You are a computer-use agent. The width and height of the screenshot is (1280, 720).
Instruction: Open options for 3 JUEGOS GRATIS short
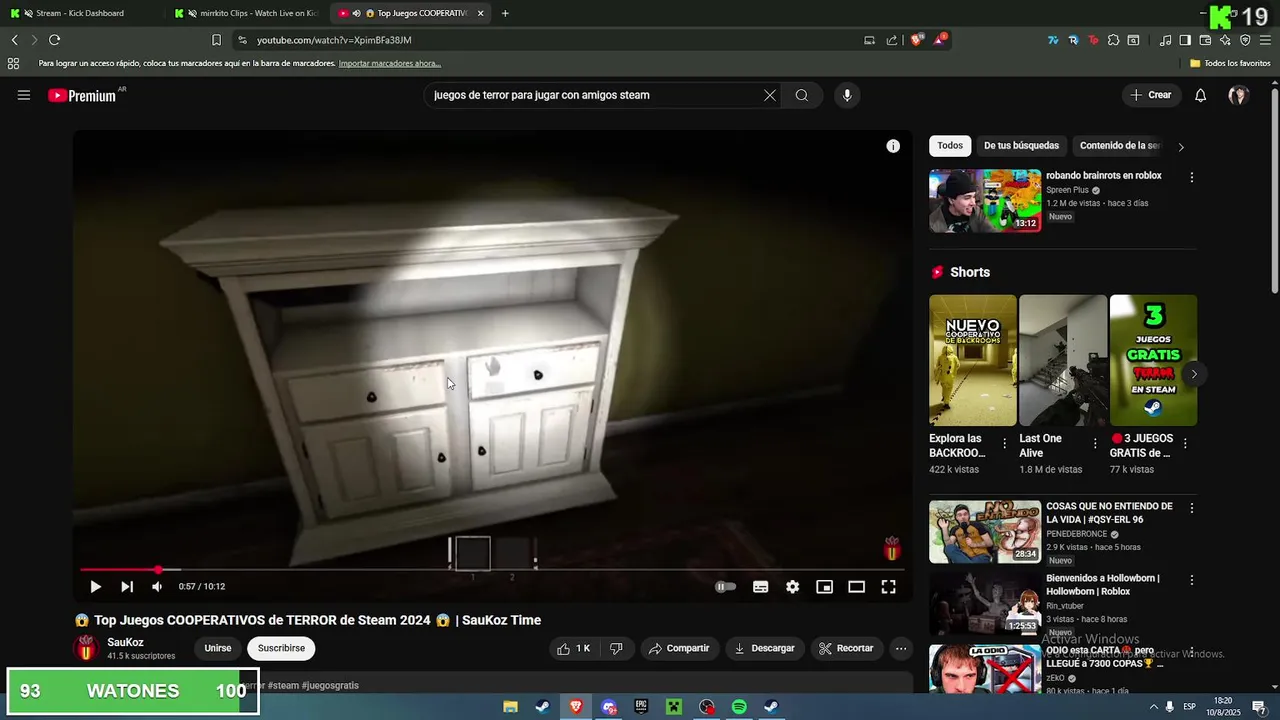click(x=1185, y=443)
